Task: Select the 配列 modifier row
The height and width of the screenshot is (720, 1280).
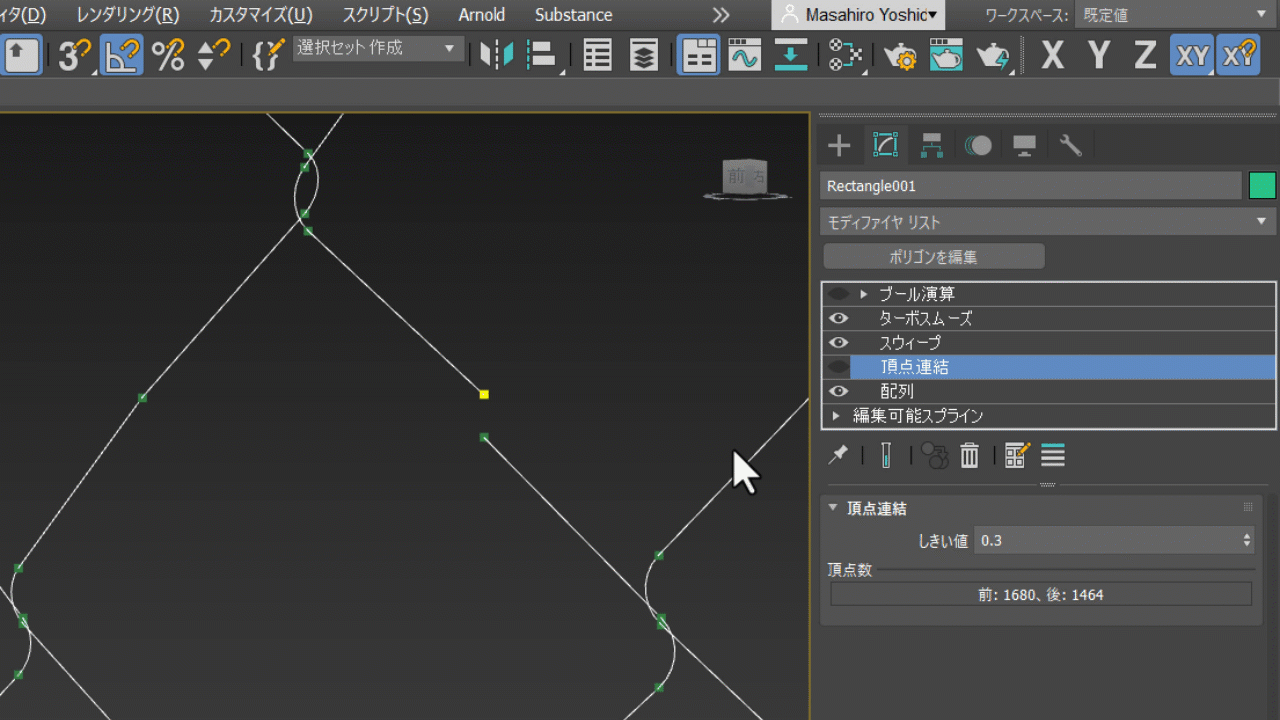Action: [1049, 391]
